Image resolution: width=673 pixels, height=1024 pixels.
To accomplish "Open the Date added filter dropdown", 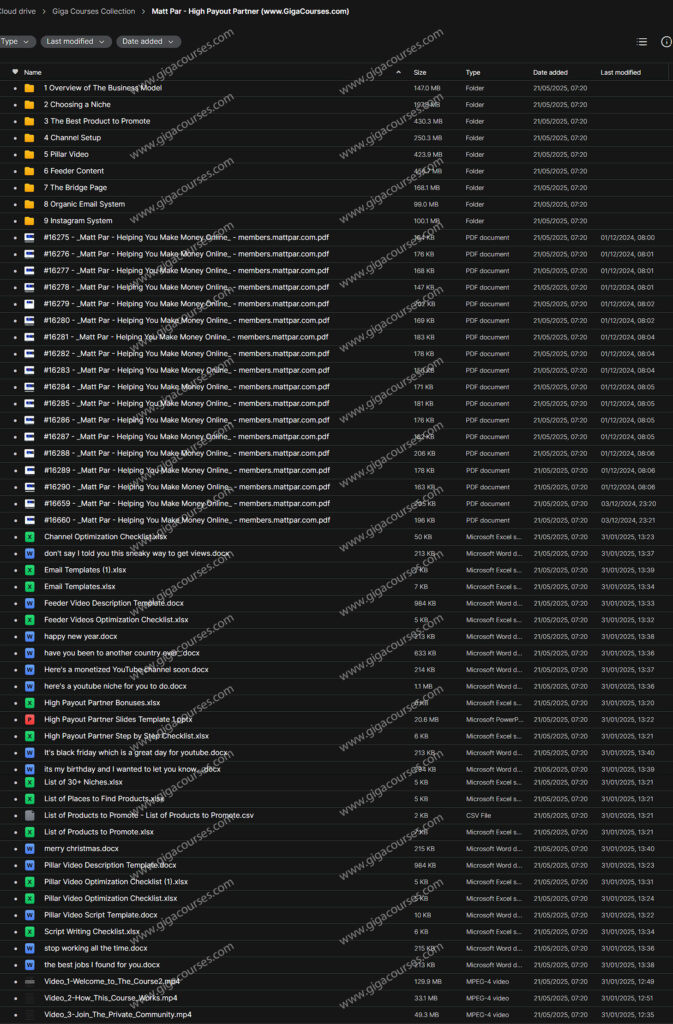I will pos(148,42).
